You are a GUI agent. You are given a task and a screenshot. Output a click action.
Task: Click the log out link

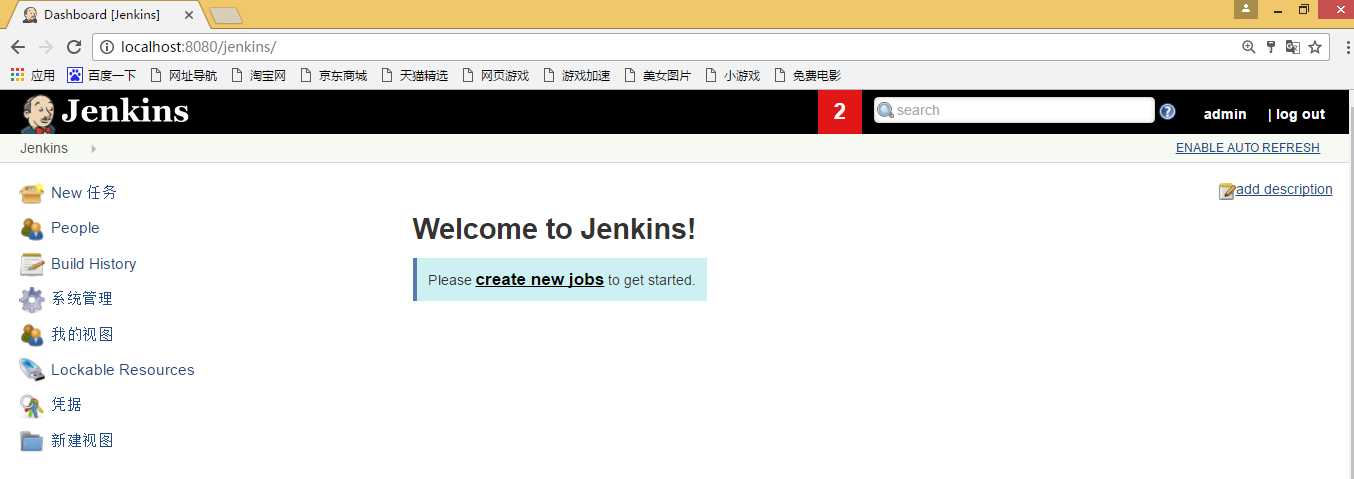coord(1300,114)
